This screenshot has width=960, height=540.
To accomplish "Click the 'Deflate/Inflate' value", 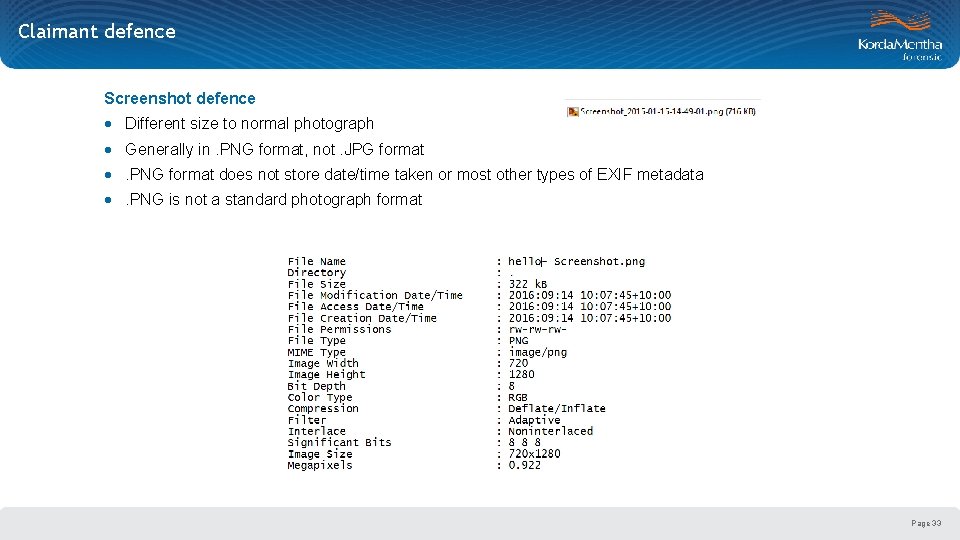I will pyautogui.click(x=557, y=408).
